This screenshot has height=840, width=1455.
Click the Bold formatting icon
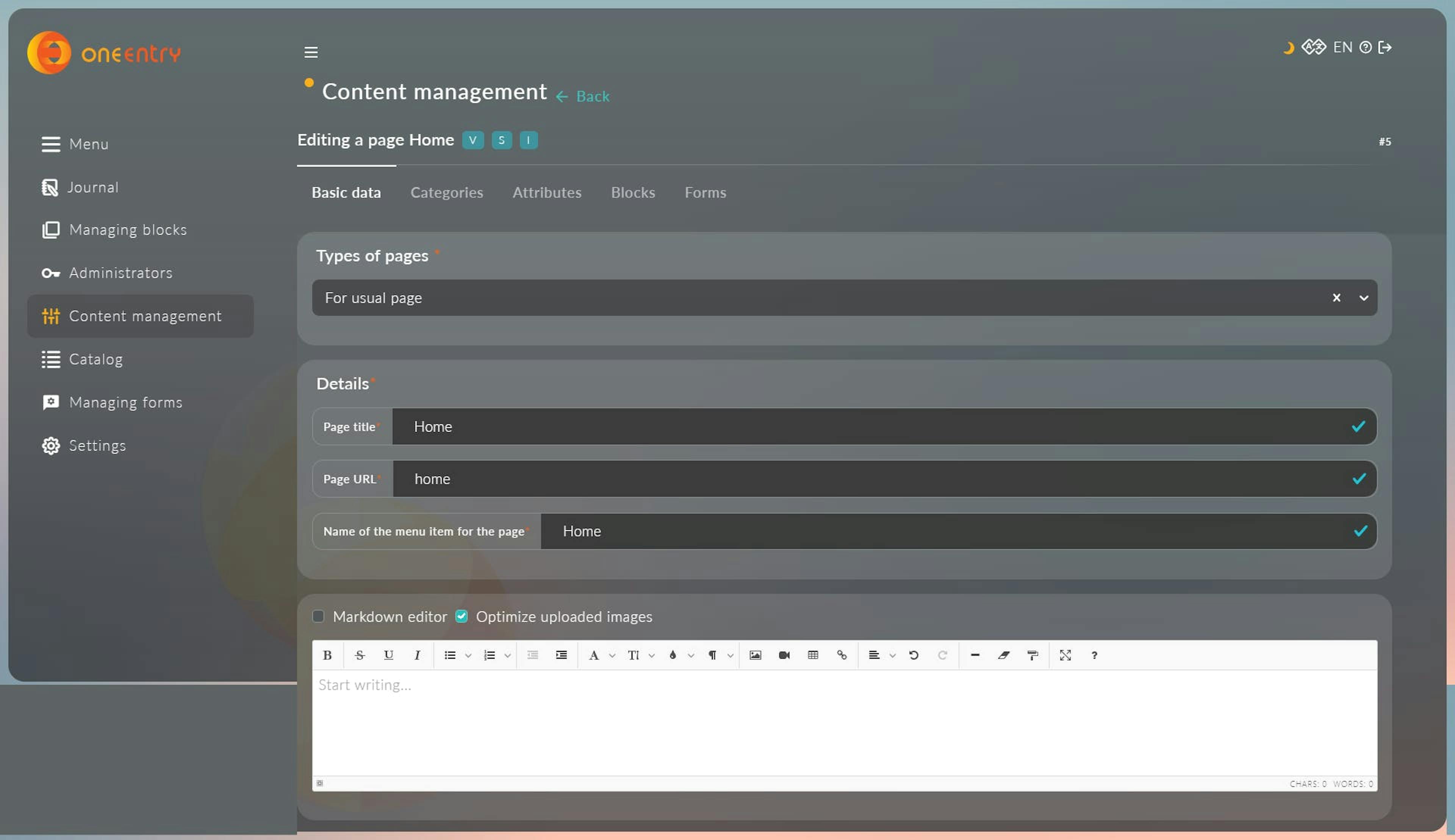coord(328,655)
